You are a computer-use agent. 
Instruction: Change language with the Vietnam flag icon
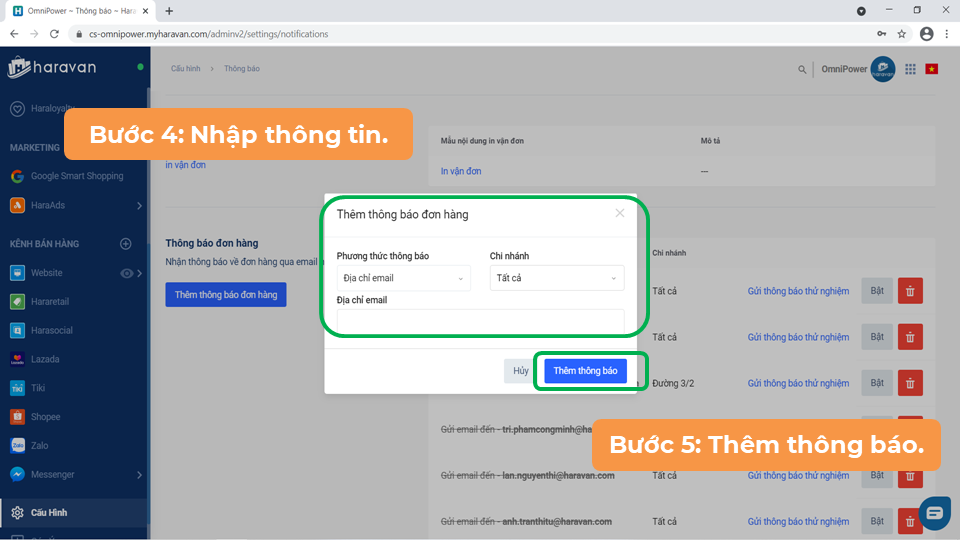(932, 69)
